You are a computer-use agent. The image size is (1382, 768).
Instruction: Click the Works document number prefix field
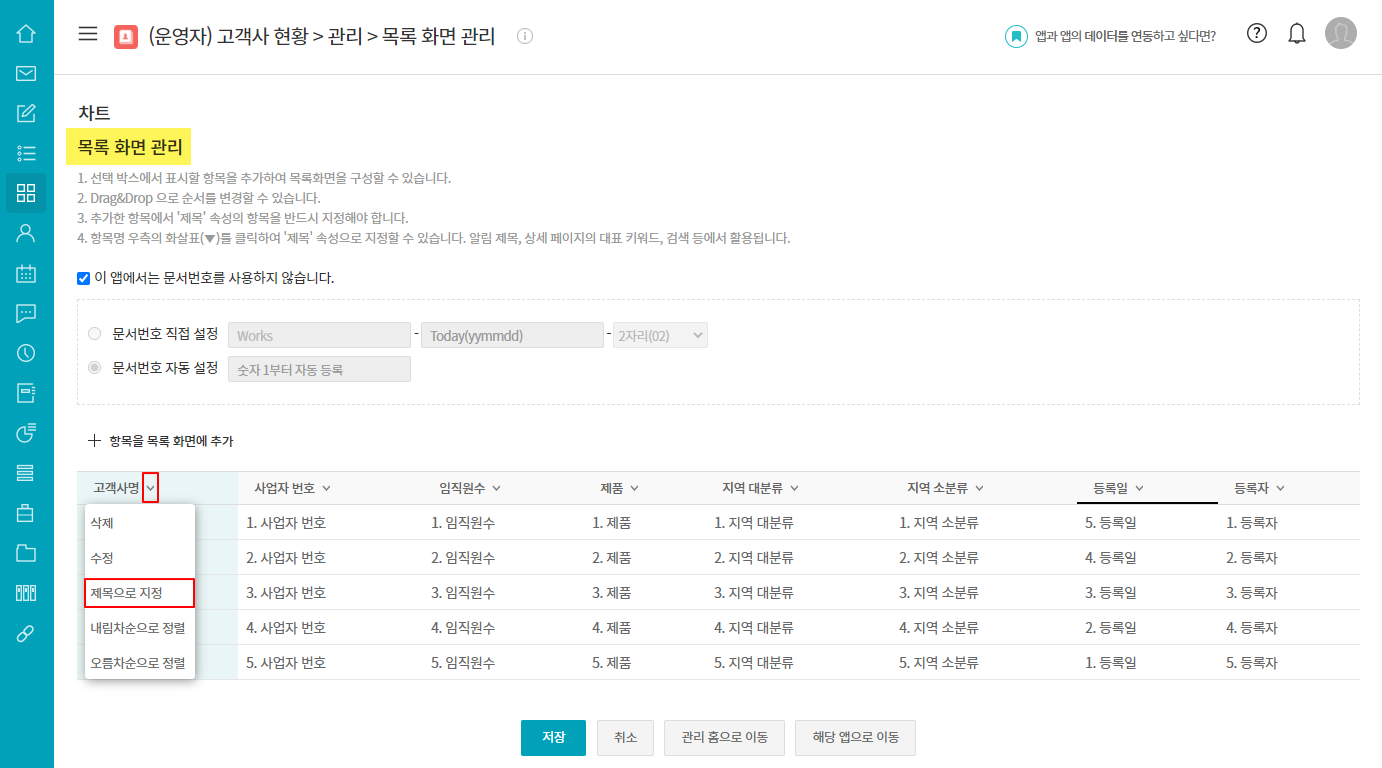tap(320, 335)
